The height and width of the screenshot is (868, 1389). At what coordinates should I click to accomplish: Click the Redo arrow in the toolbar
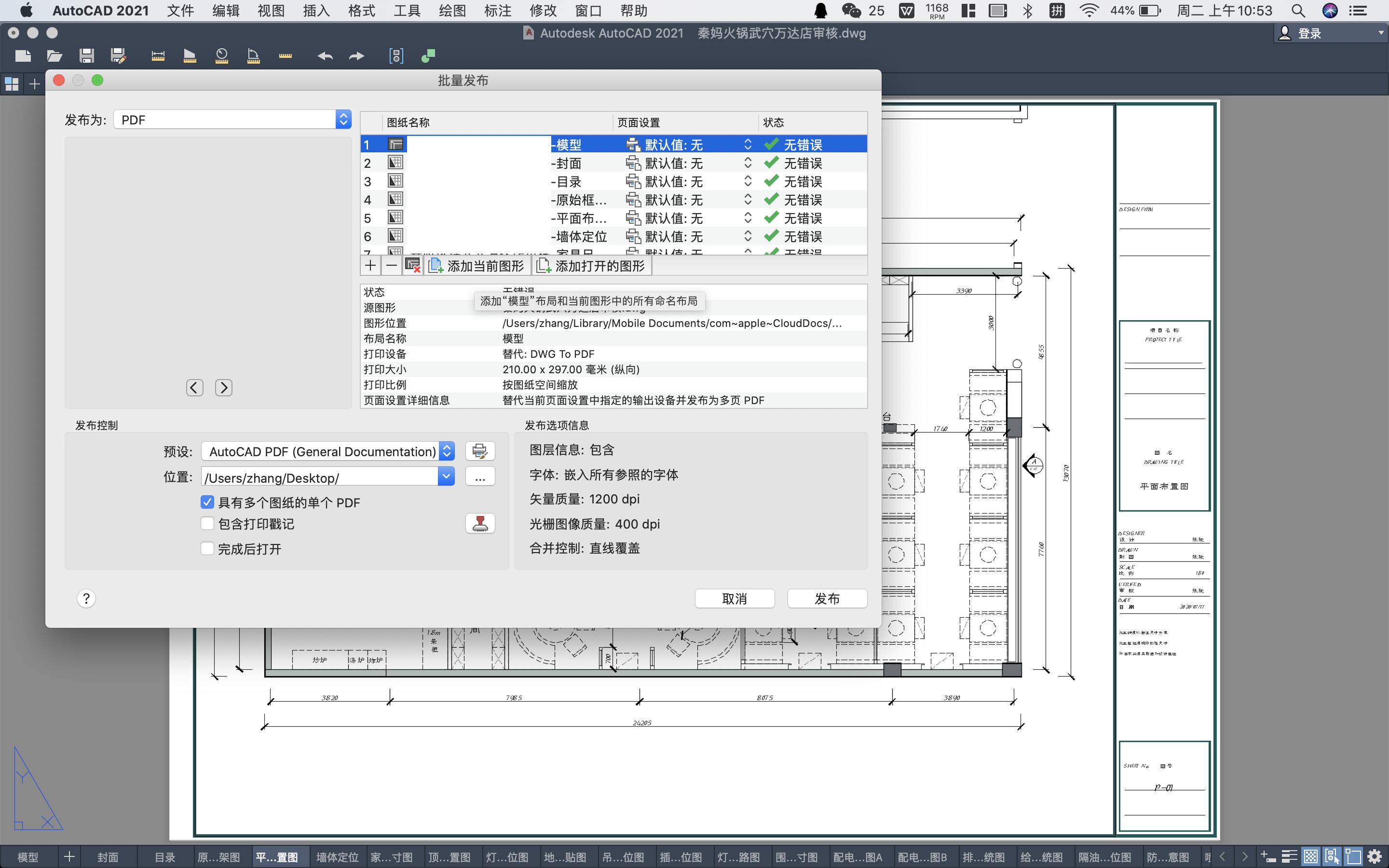[356, 55]
